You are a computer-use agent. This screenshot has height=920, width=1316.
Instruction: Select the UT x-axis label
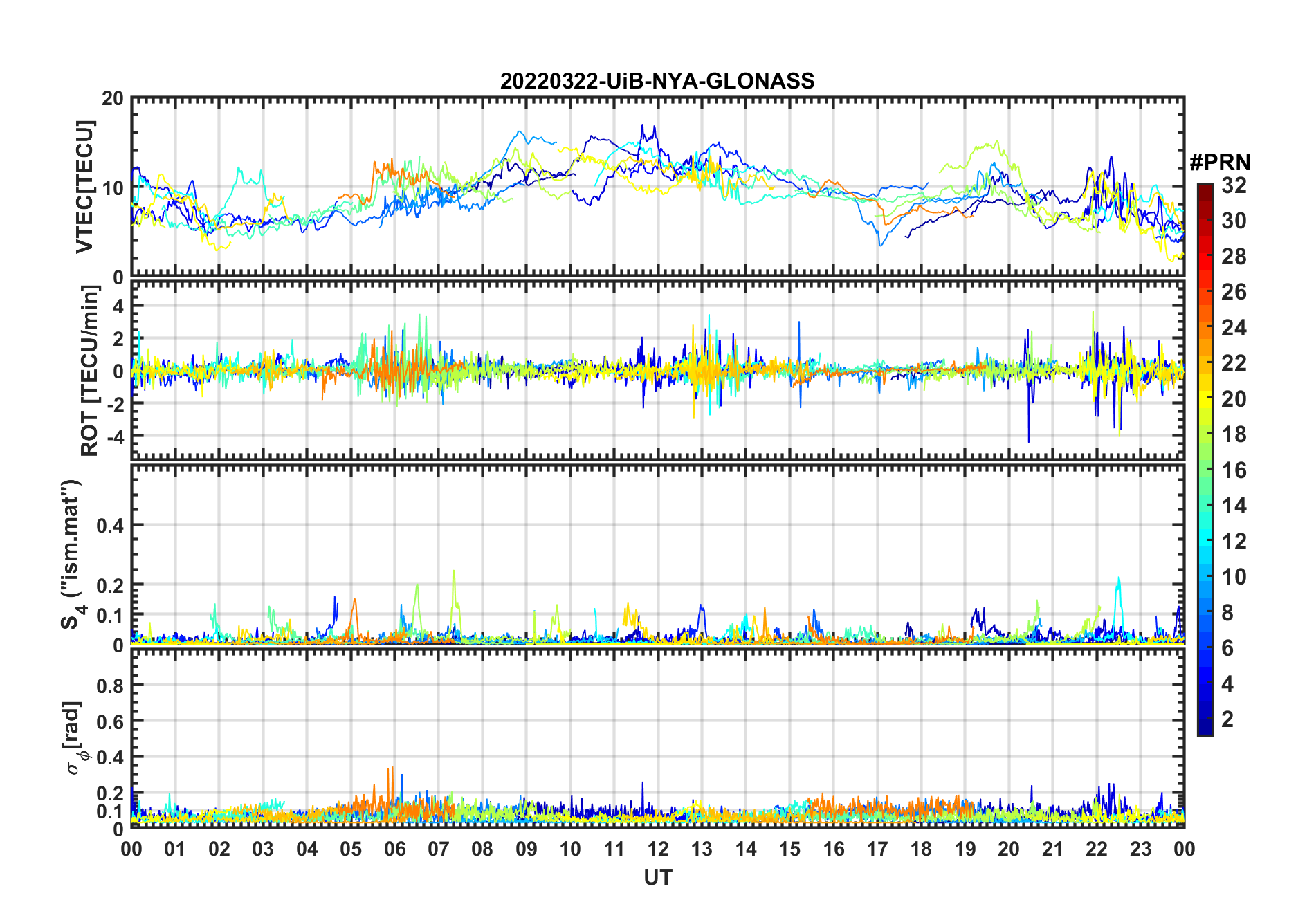click(x=657, y=878)
